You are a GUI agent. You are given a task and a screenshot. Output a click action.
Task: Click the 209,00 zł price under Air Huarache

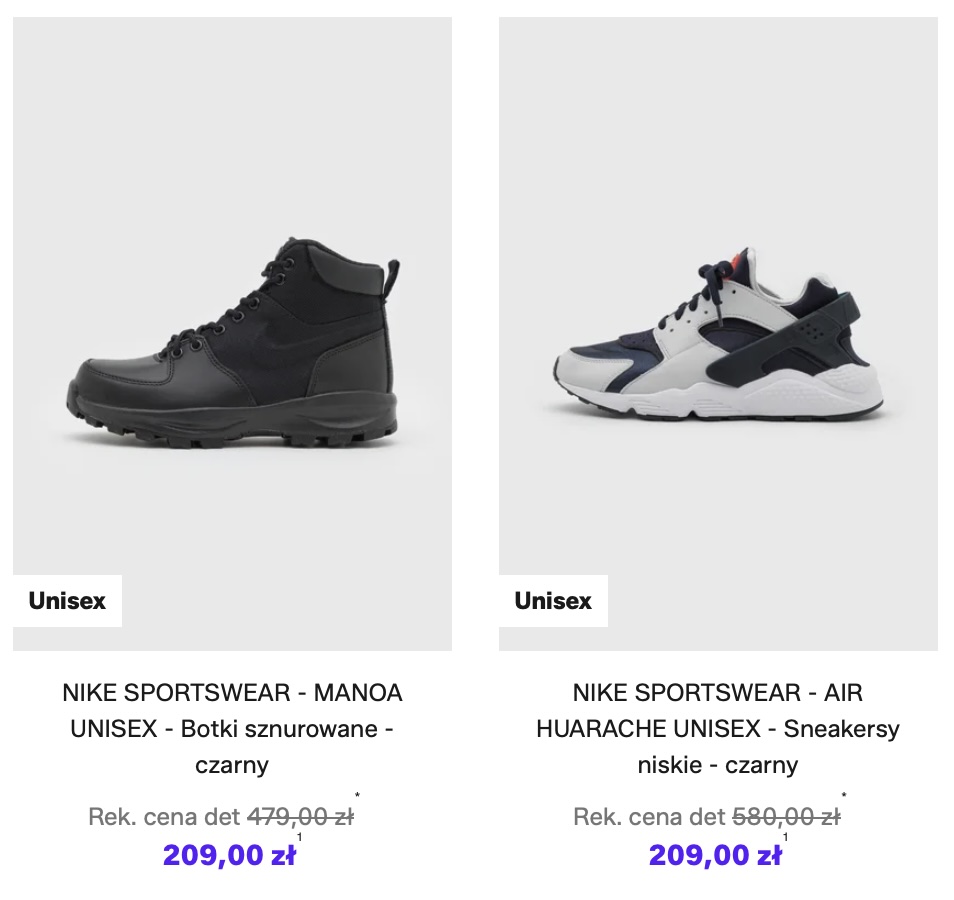pyautogui.click(x=715, y=855)
